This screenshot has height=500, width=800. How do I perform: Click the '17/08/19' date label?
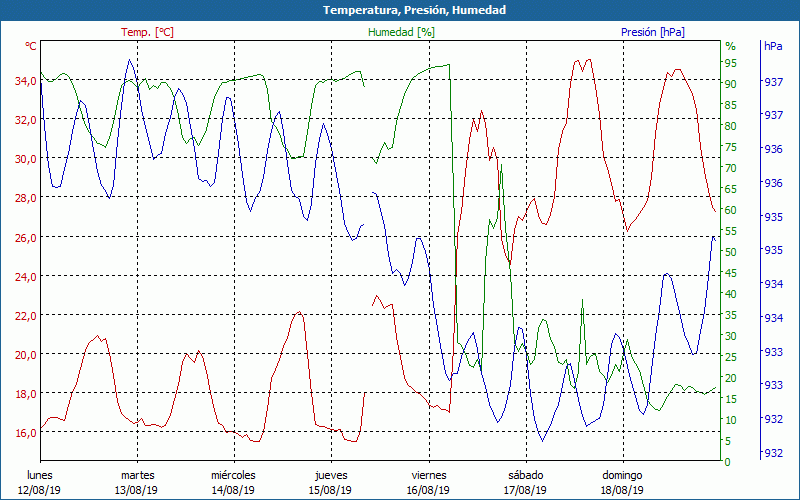(x=525, y=490)
